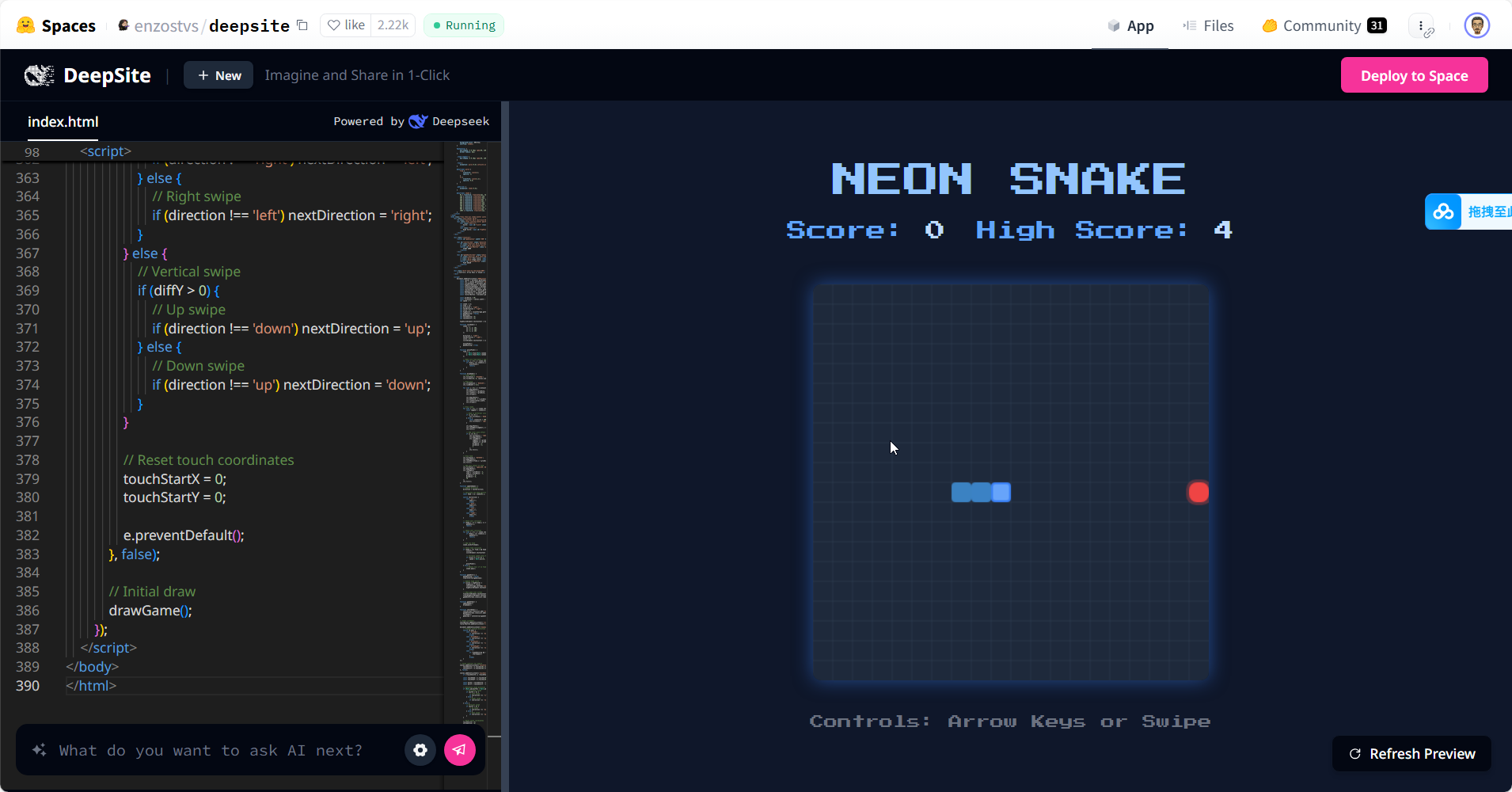Click the '// Vertical swipe' comment

pos(189,271)
